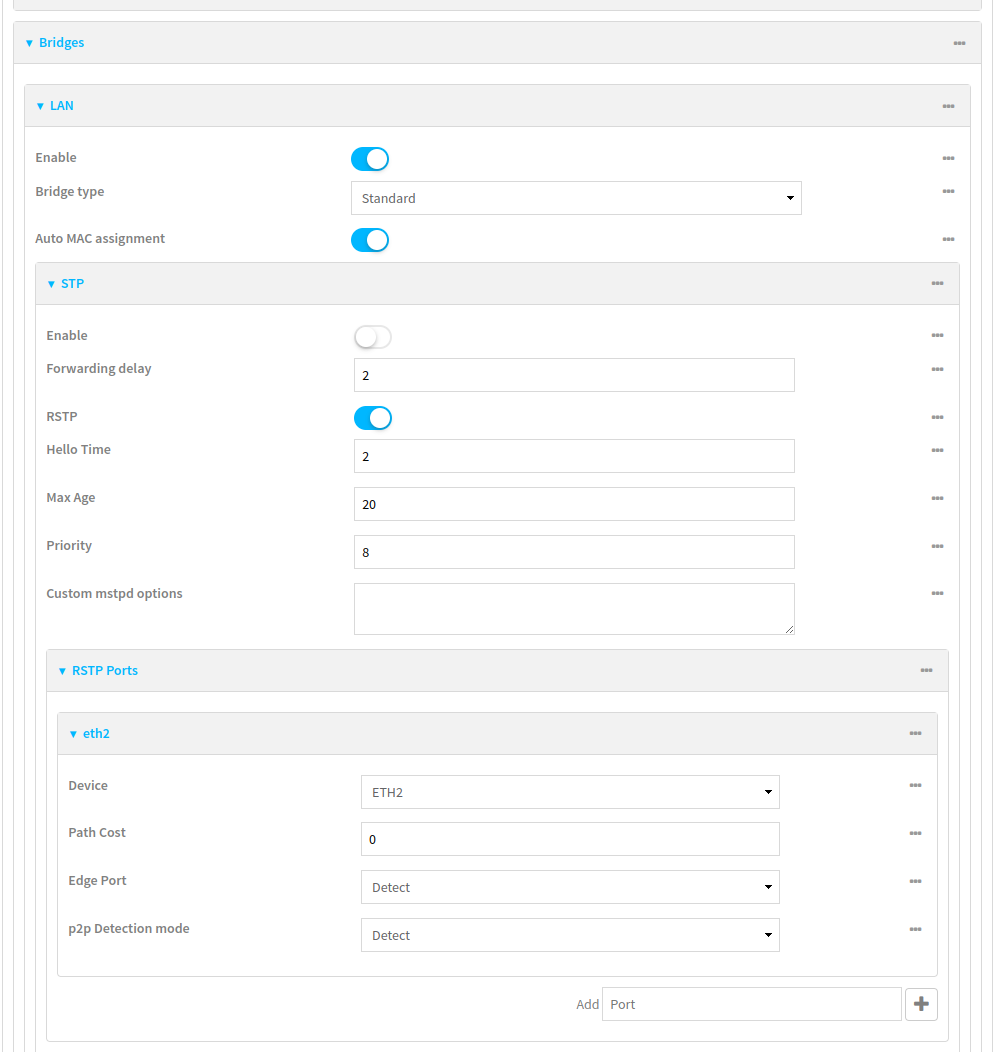This screenshot has height=1052, width=1003.
Task: Open the ellipsis menu for STP section
Action: click(x=937, y=284)
